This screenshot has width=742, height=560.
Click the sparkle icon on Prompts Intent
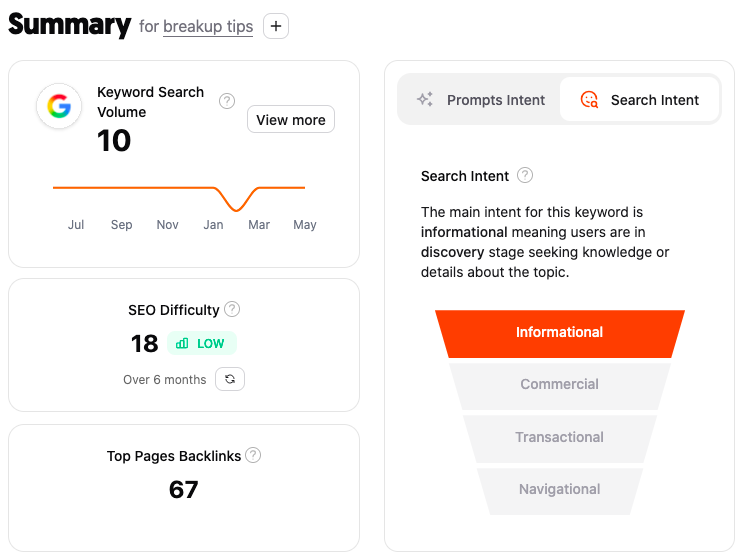coord(424,99)
